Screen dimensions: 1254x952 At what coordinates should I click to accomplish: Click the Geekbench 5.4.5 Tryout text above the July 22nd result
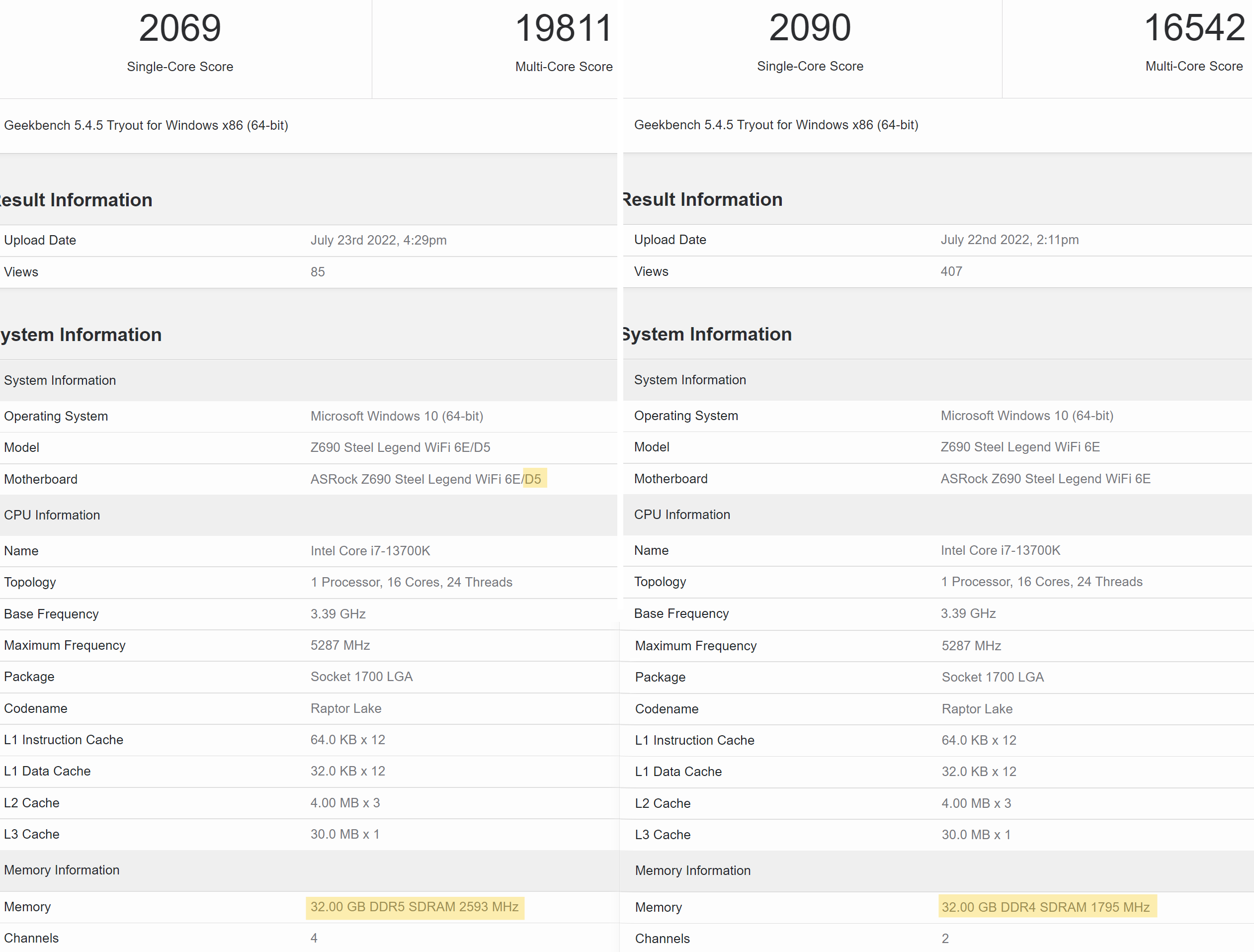click(x=775, y=125)
